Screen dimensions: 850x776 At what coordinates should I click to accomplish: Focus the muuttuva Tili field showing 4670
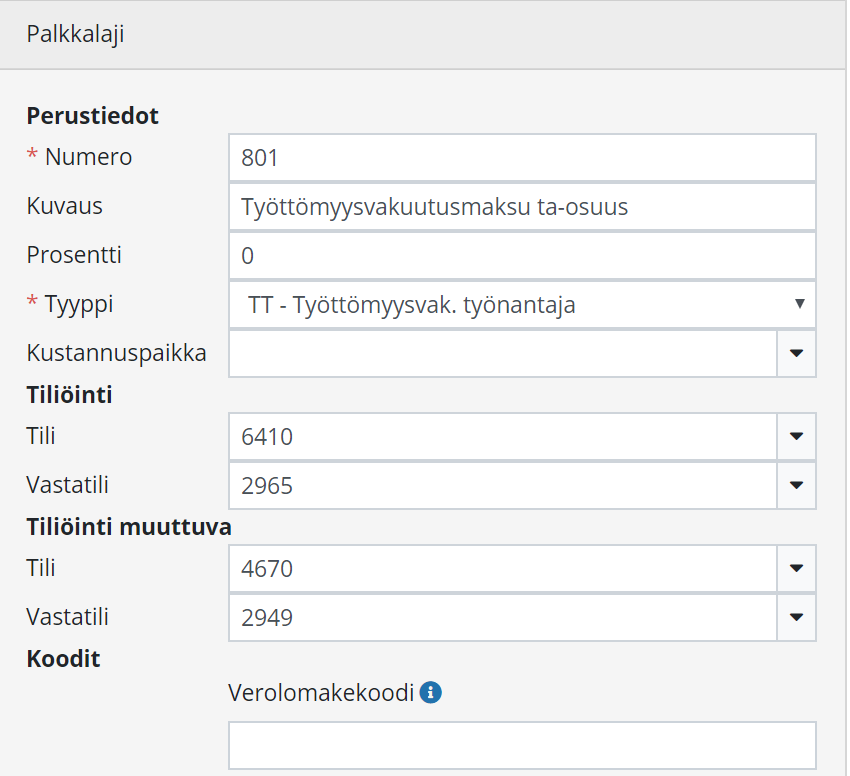pos(503,568)
